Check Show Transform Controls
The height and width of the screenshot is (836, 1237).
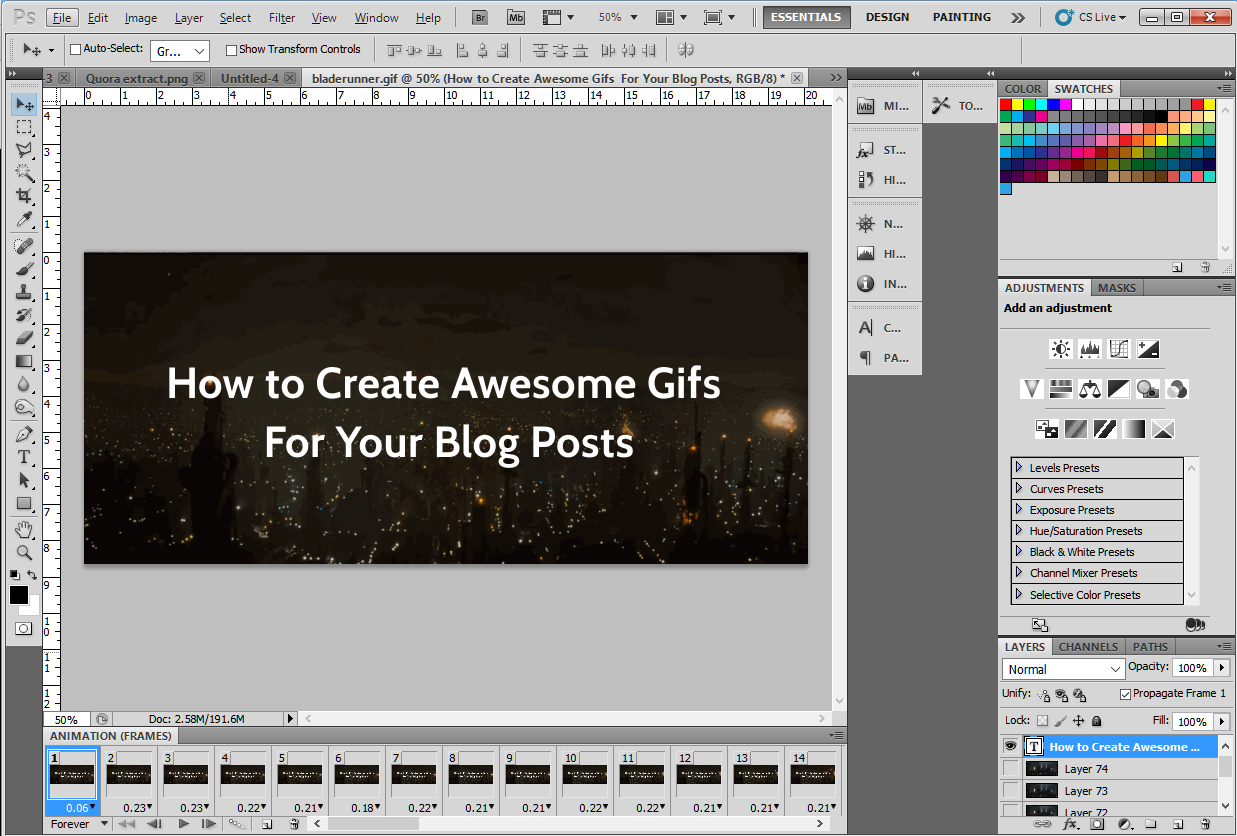pyautogui.click(x=232, y=49)
